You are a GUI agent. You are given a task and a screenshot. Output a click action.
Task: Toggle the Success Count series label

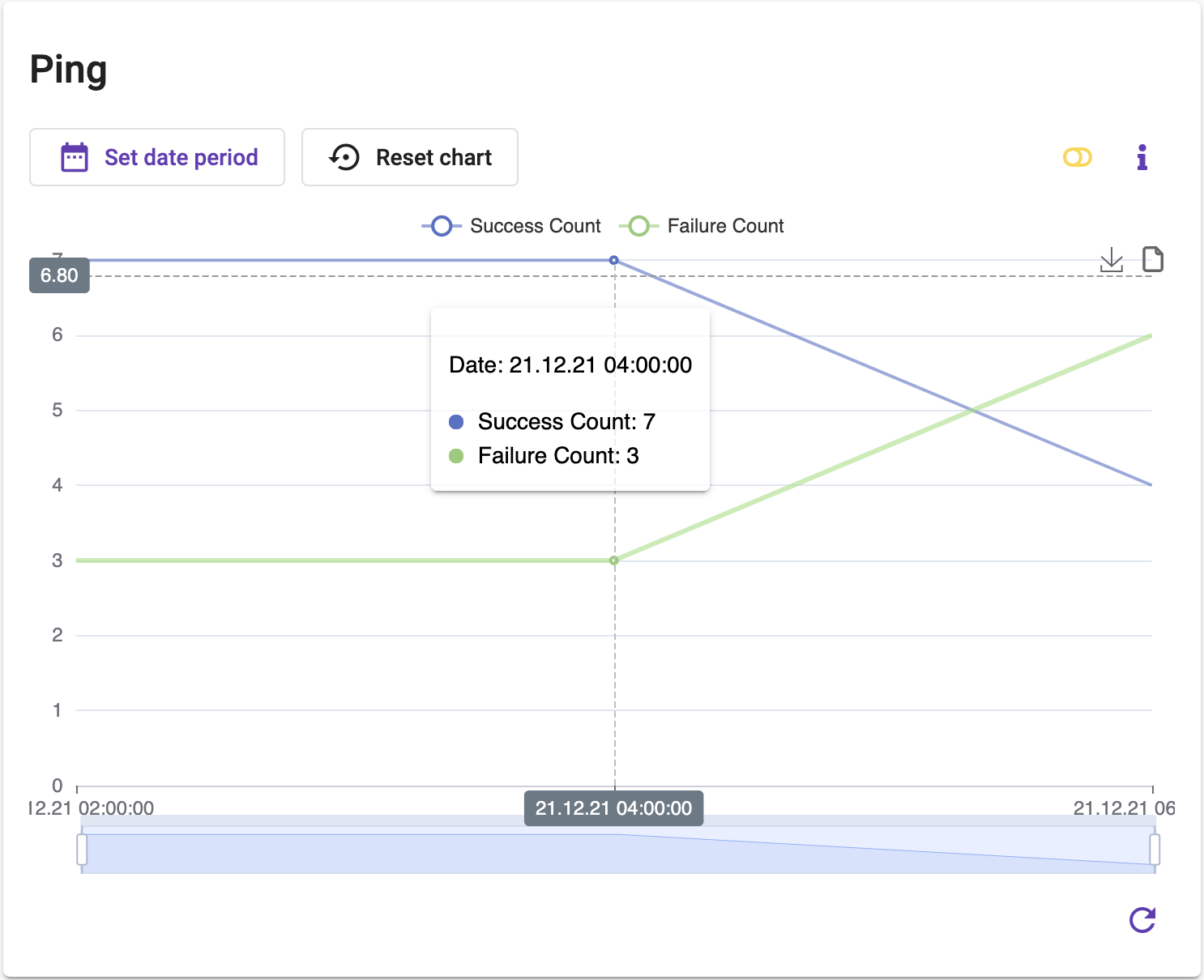tap(535, 226)
